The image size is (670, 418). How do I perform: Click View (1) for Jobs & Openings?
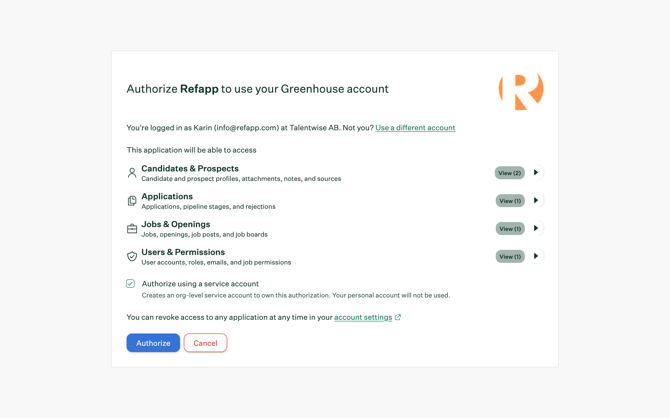pos(510,229)
